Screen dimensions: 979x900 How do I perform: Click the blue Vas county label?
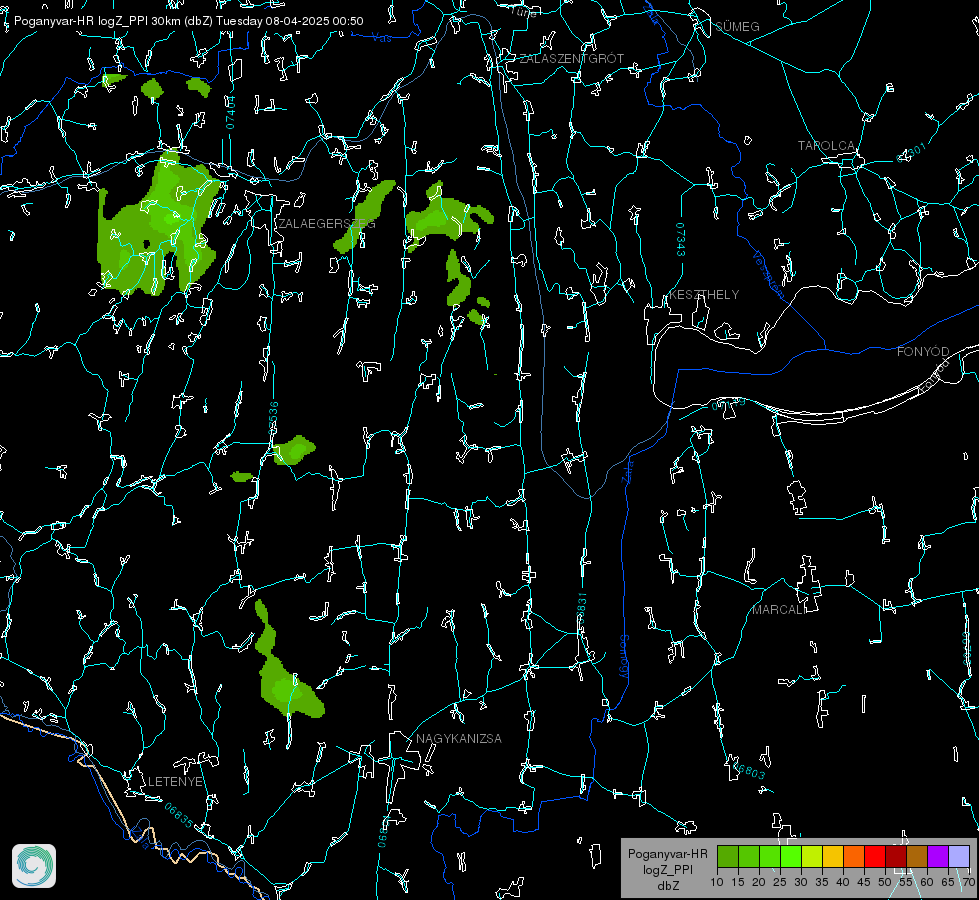point(382,39)
